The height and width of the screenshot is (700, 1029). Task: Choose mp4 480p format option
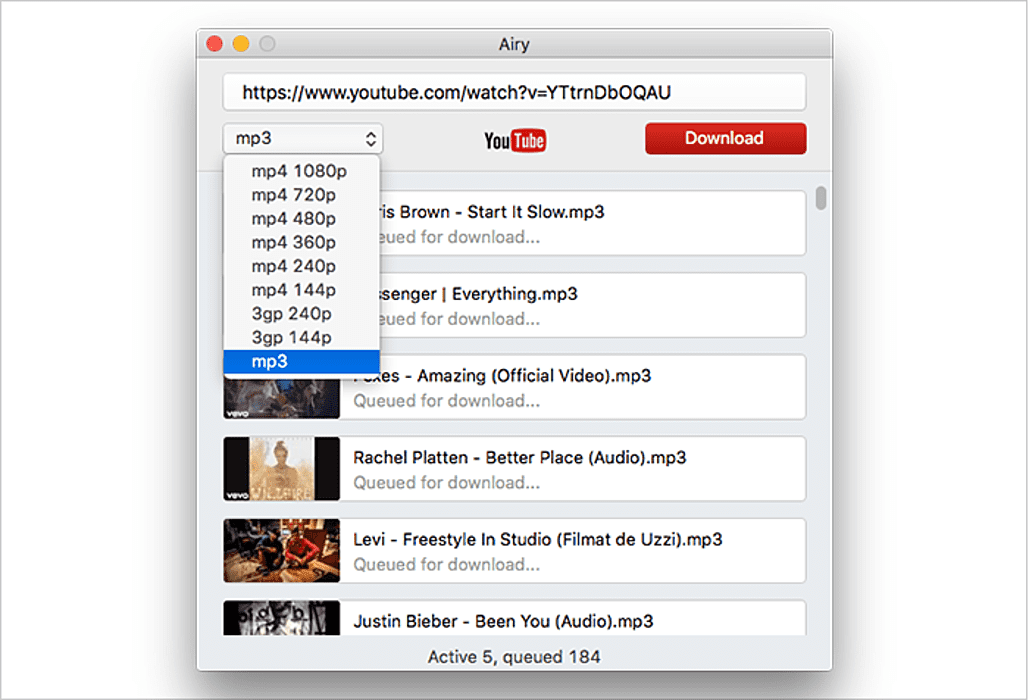[301, 218]
